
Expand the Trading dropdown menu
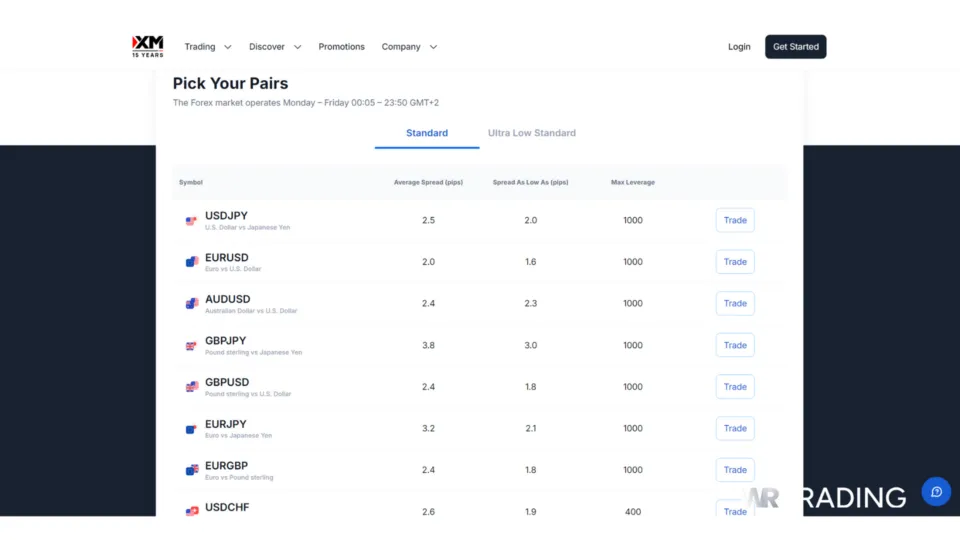coord(207,47)
